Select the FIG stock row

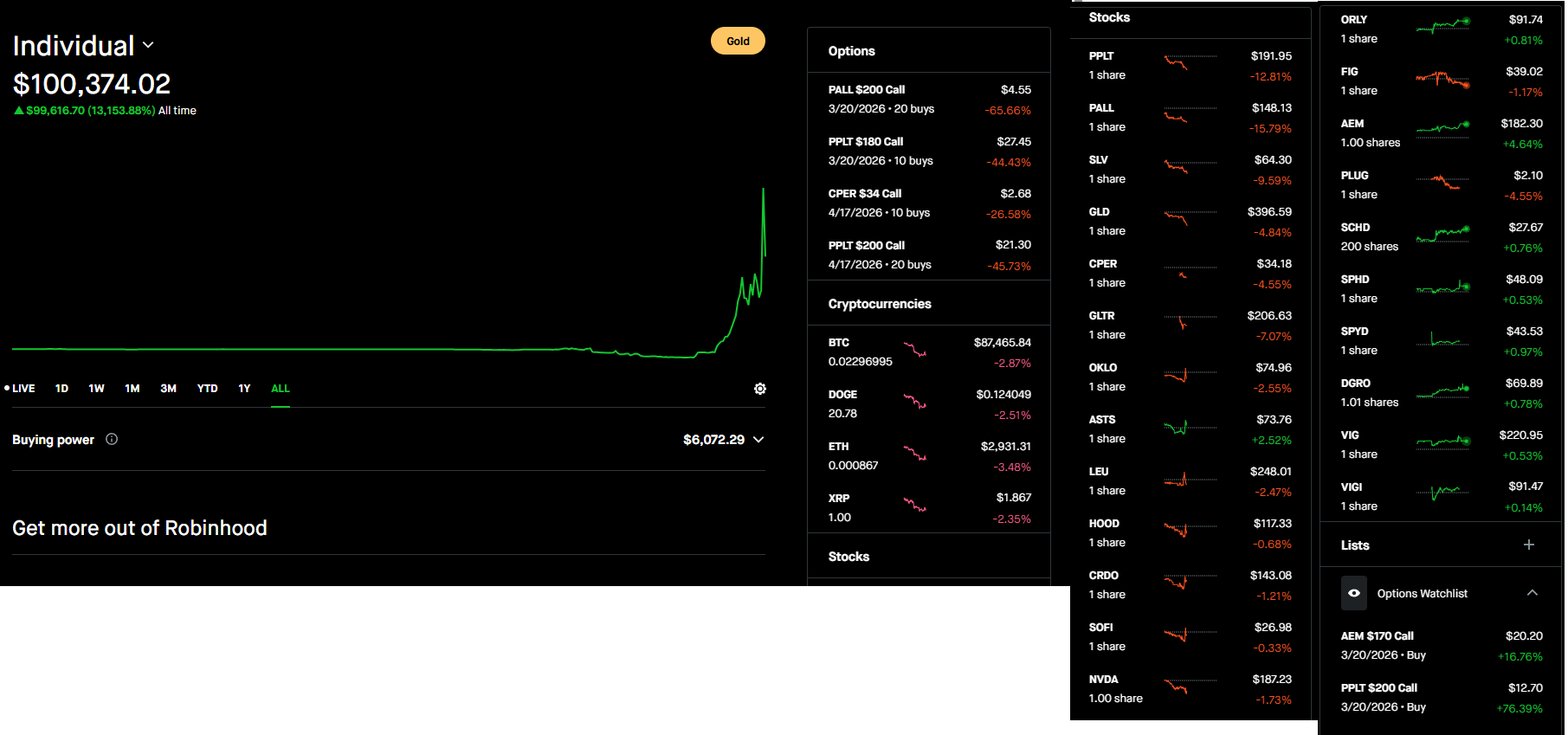[x=1442, y=81]
